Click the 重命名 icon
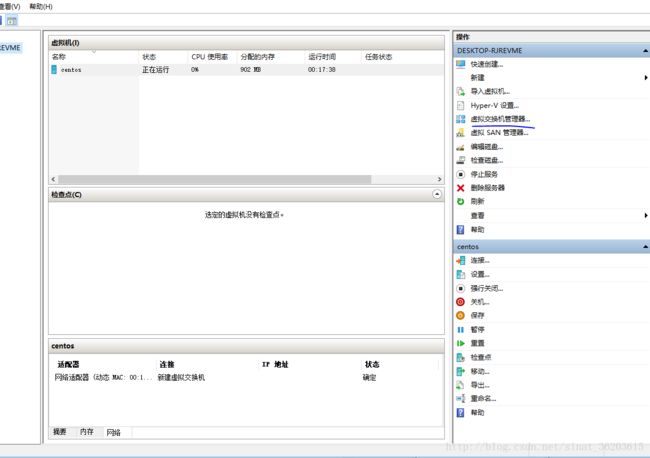 (x=461, y=398)
